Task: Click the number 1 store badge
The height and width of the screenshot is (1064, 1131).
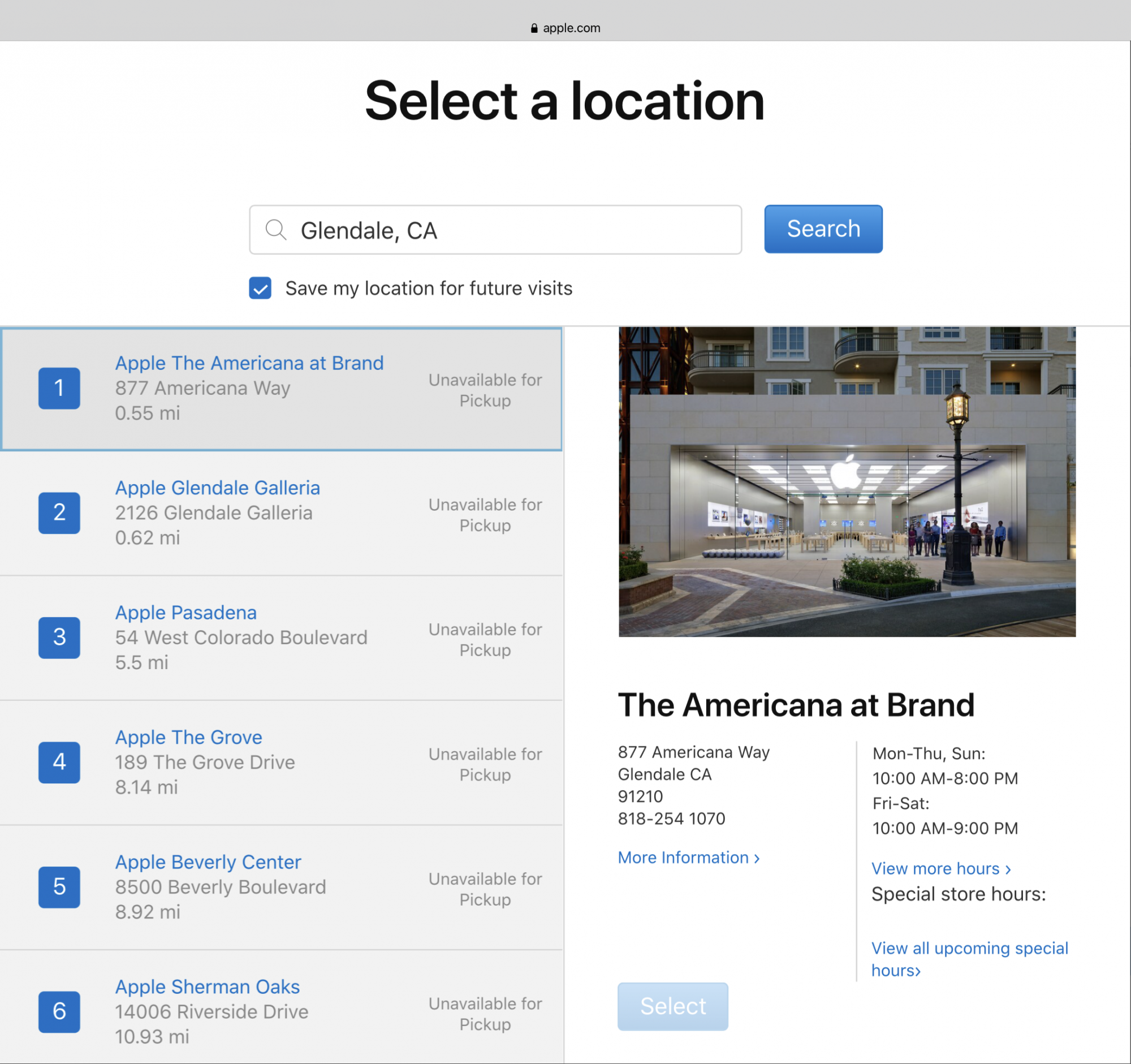Action: click(59, 388)
